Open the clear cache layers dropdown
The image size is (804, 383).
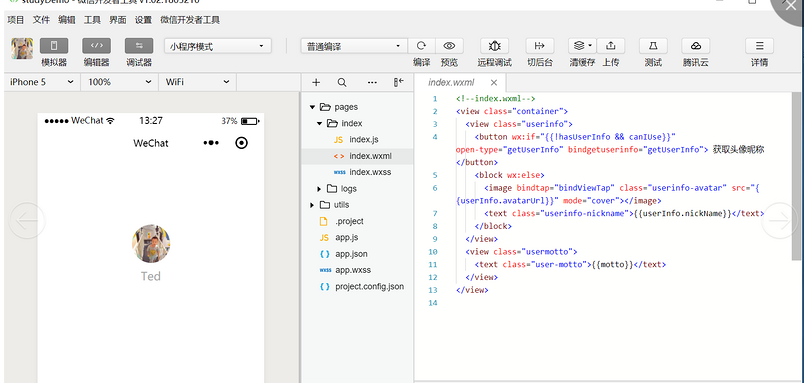coord(582,46)
